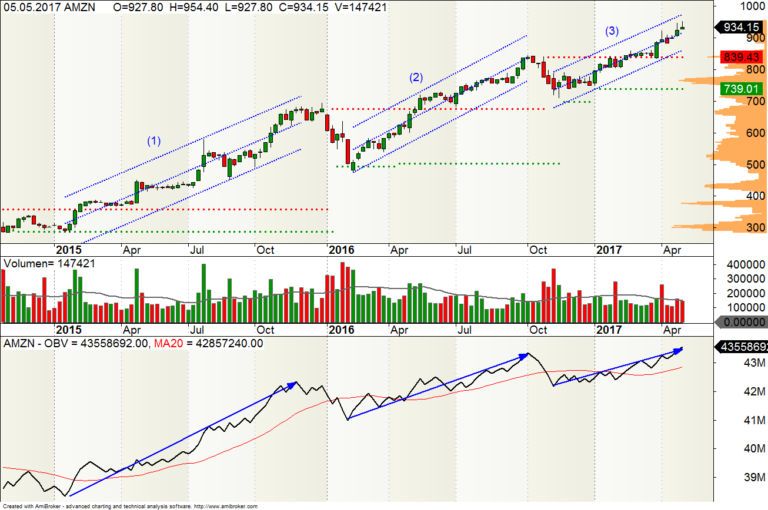
Task: Click the 42M OBV axis label
Action: pos(754,391)
